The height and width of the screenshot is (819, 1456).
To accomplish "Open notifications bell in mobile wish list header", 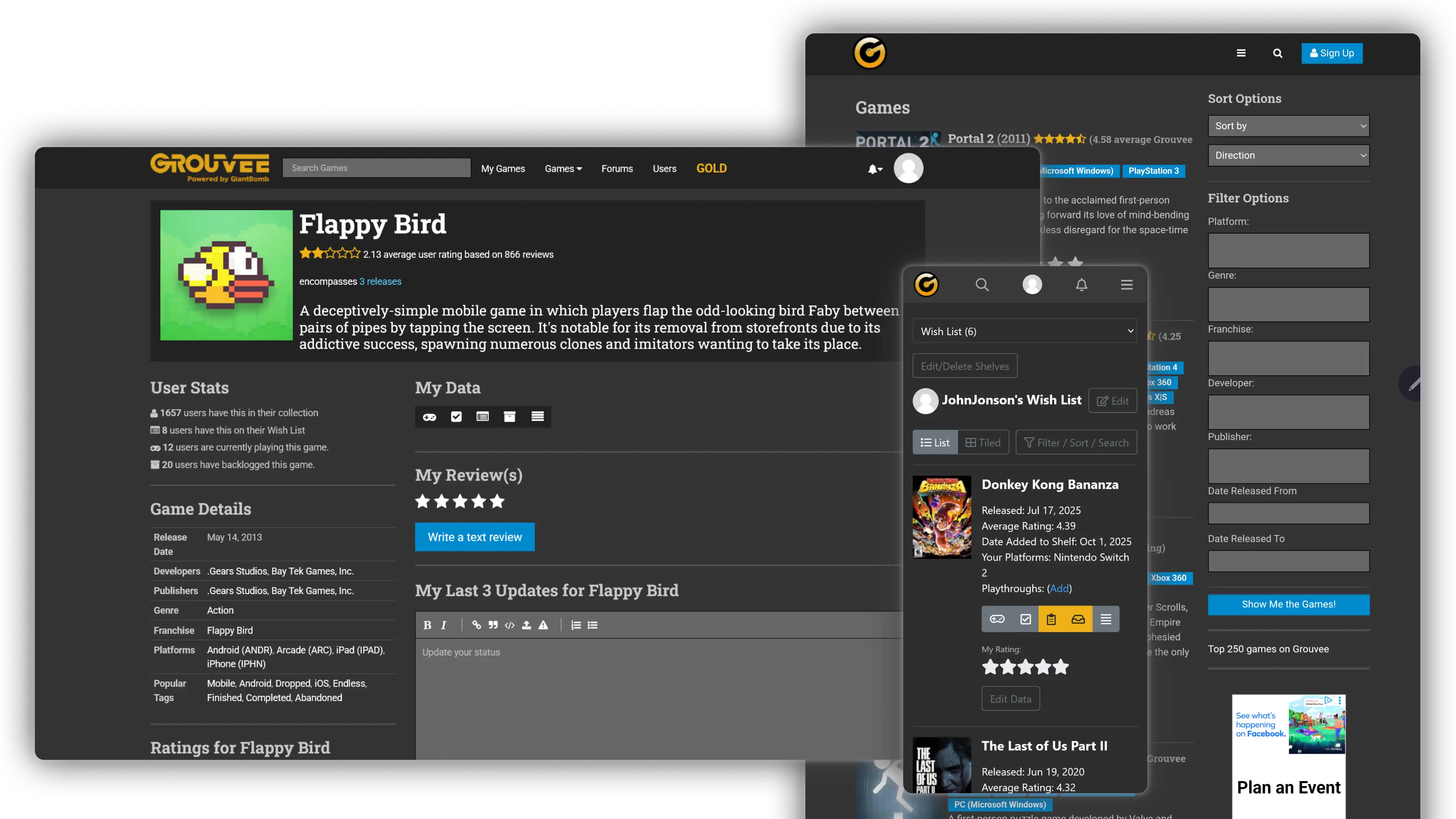I will click(x=1081, y=284).
